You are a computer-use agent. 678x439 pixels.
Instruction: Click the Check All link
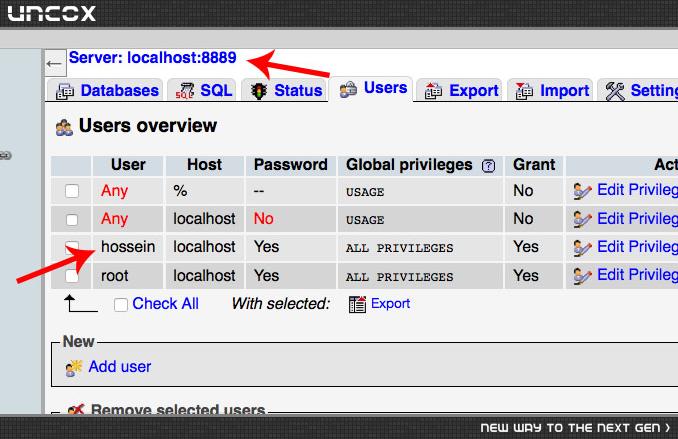click(x=166, y=304)
